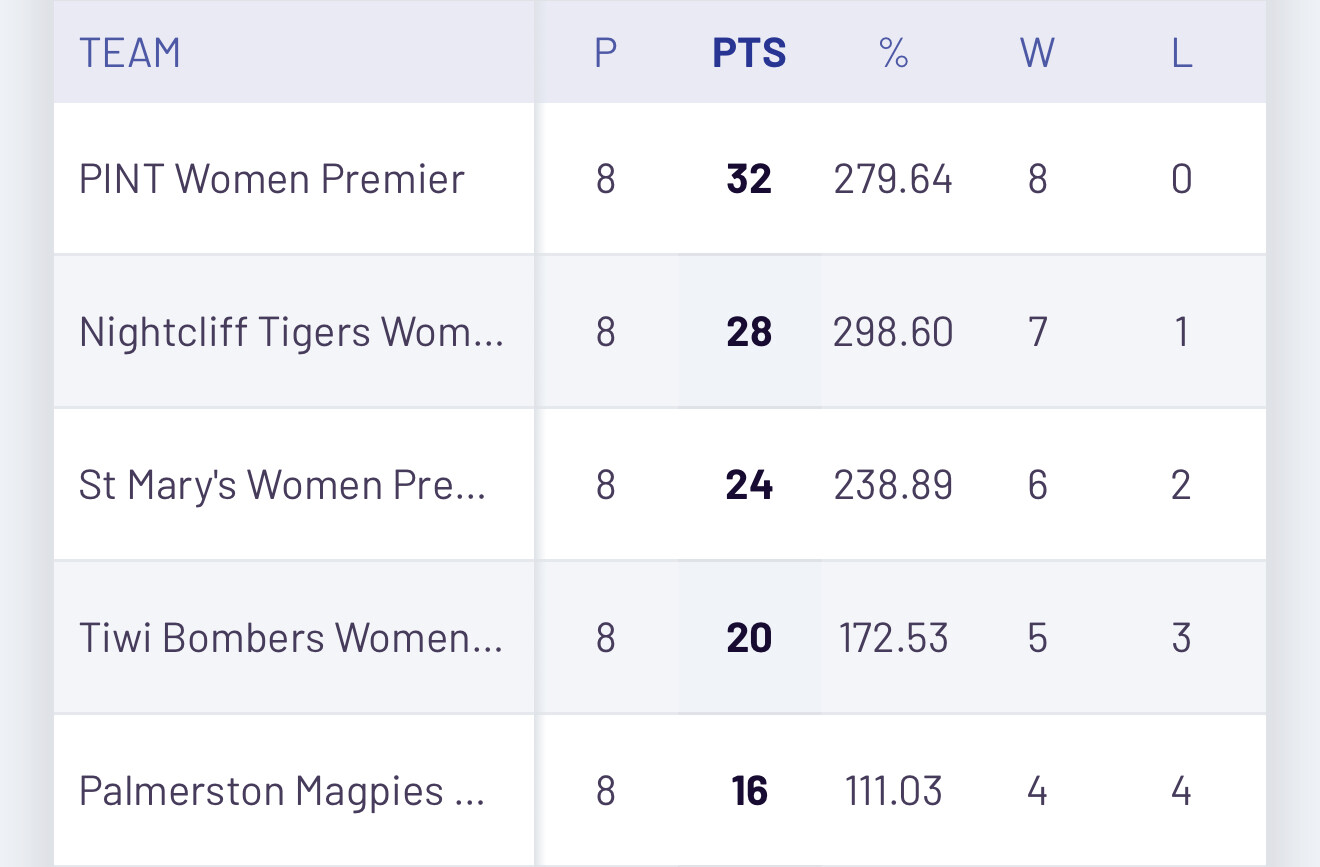Click PINT's 279.64 percentage cell

pyautogui.click(x=893, y=180)
